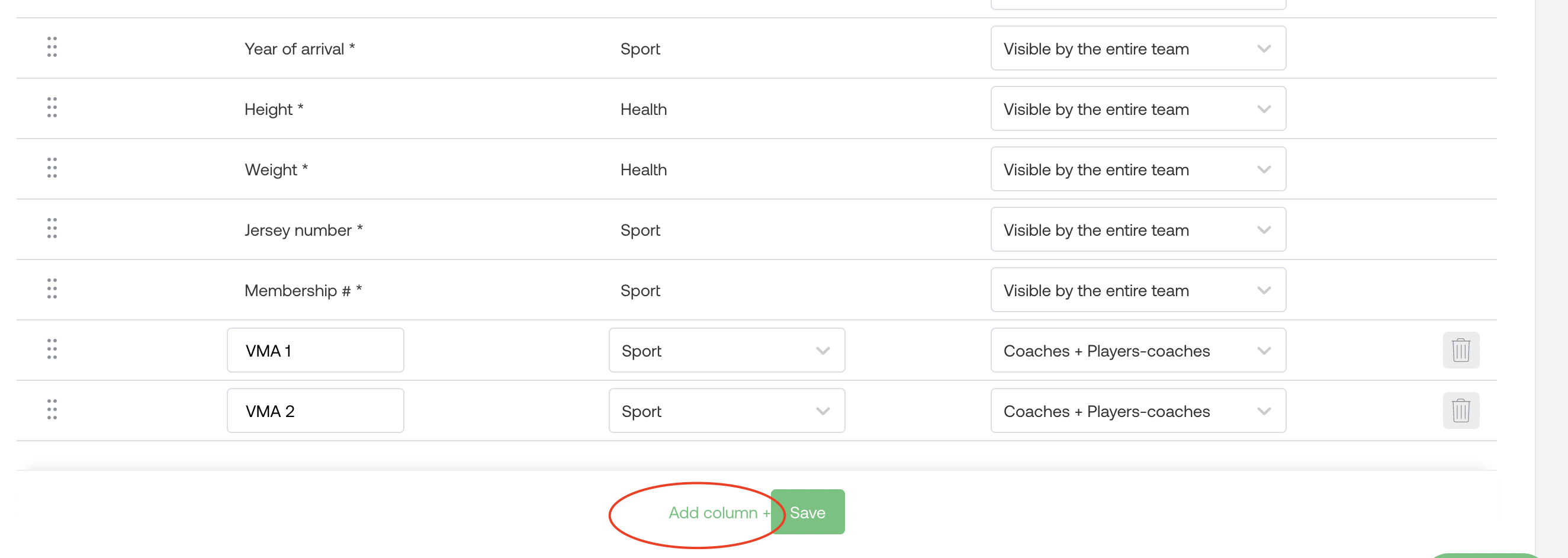Open the VMA 1 Sport category dropdown
Image resolution: width=1568 pixels, height=558 pixels.
[x=726, y=350]
